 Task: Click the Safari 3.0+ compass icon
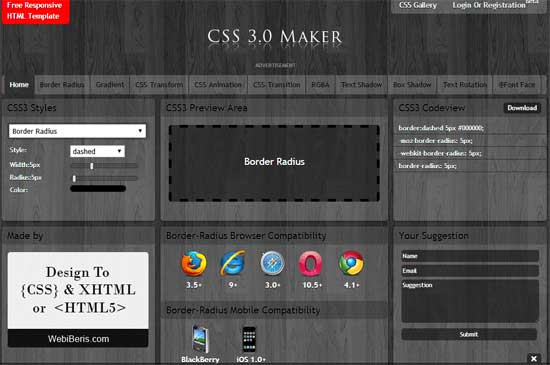(273, 263)
